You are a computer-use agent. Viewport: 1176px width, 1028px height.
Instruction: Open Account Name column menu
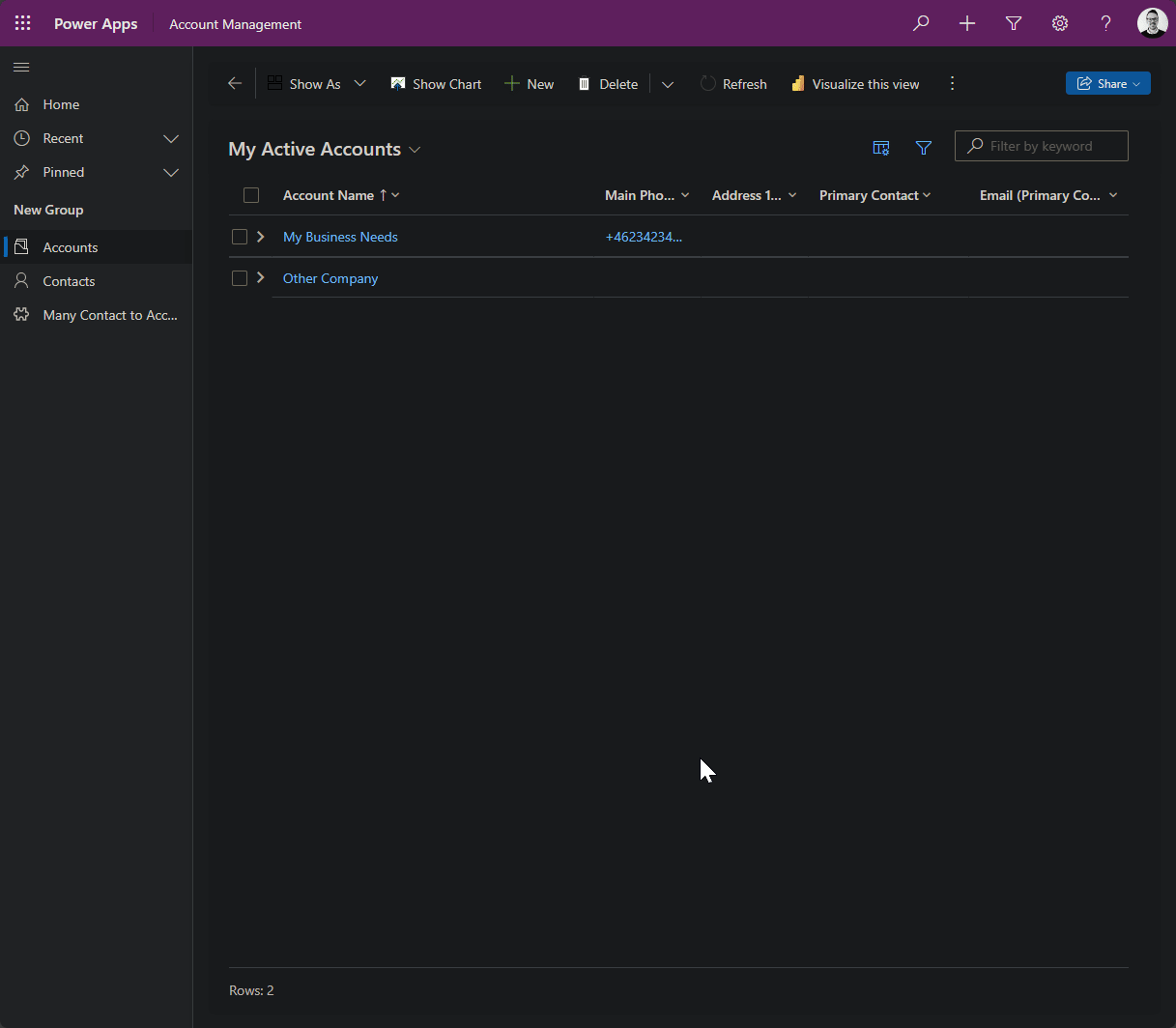click(x=395, y=195)
